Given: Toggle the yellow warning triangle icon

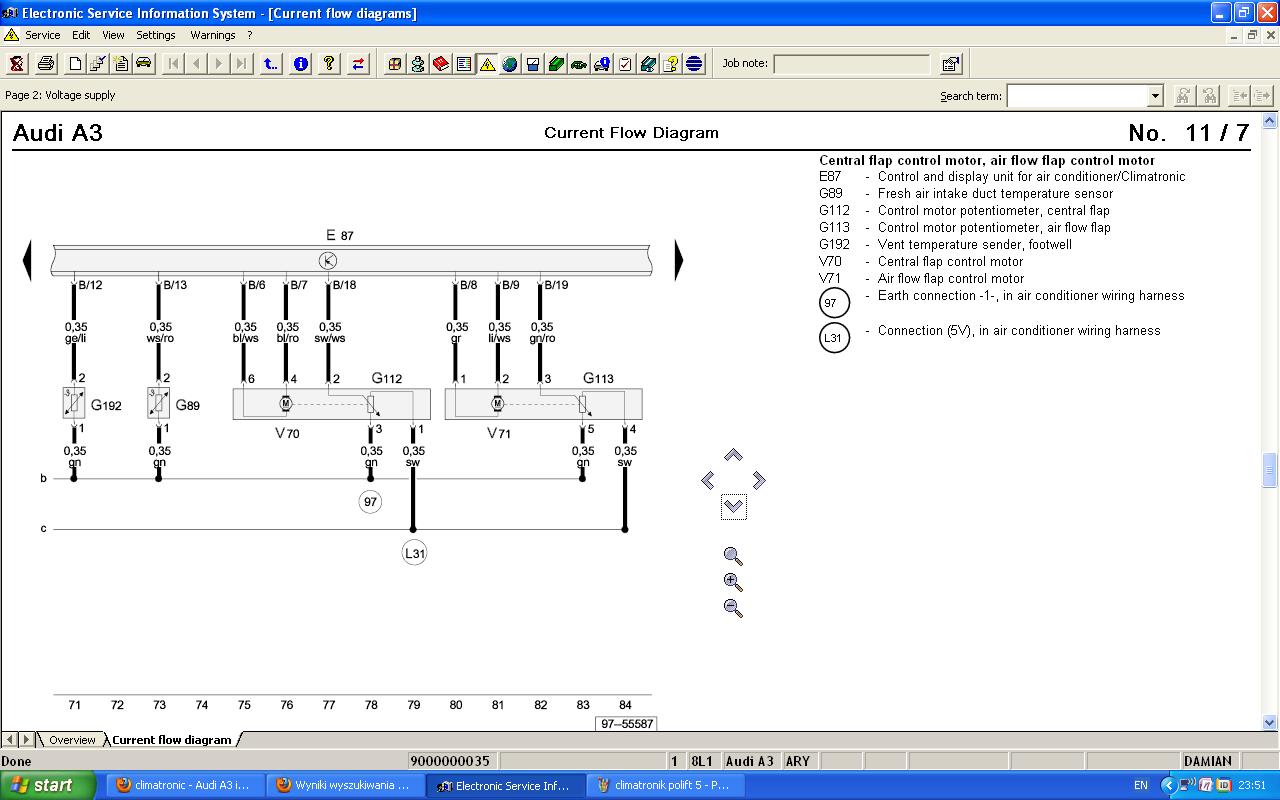Looking at the screenshot, I should [x=487, y=64].
